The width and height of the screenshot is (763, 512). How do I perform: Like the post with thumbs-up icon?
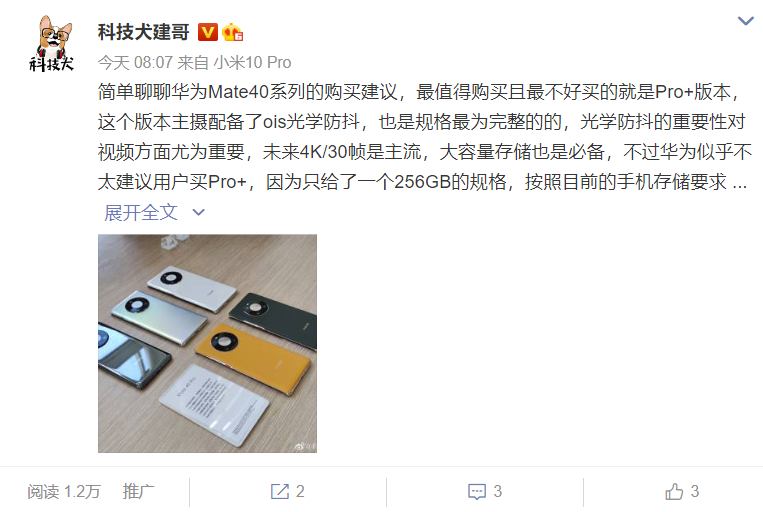tap(674, 491)
